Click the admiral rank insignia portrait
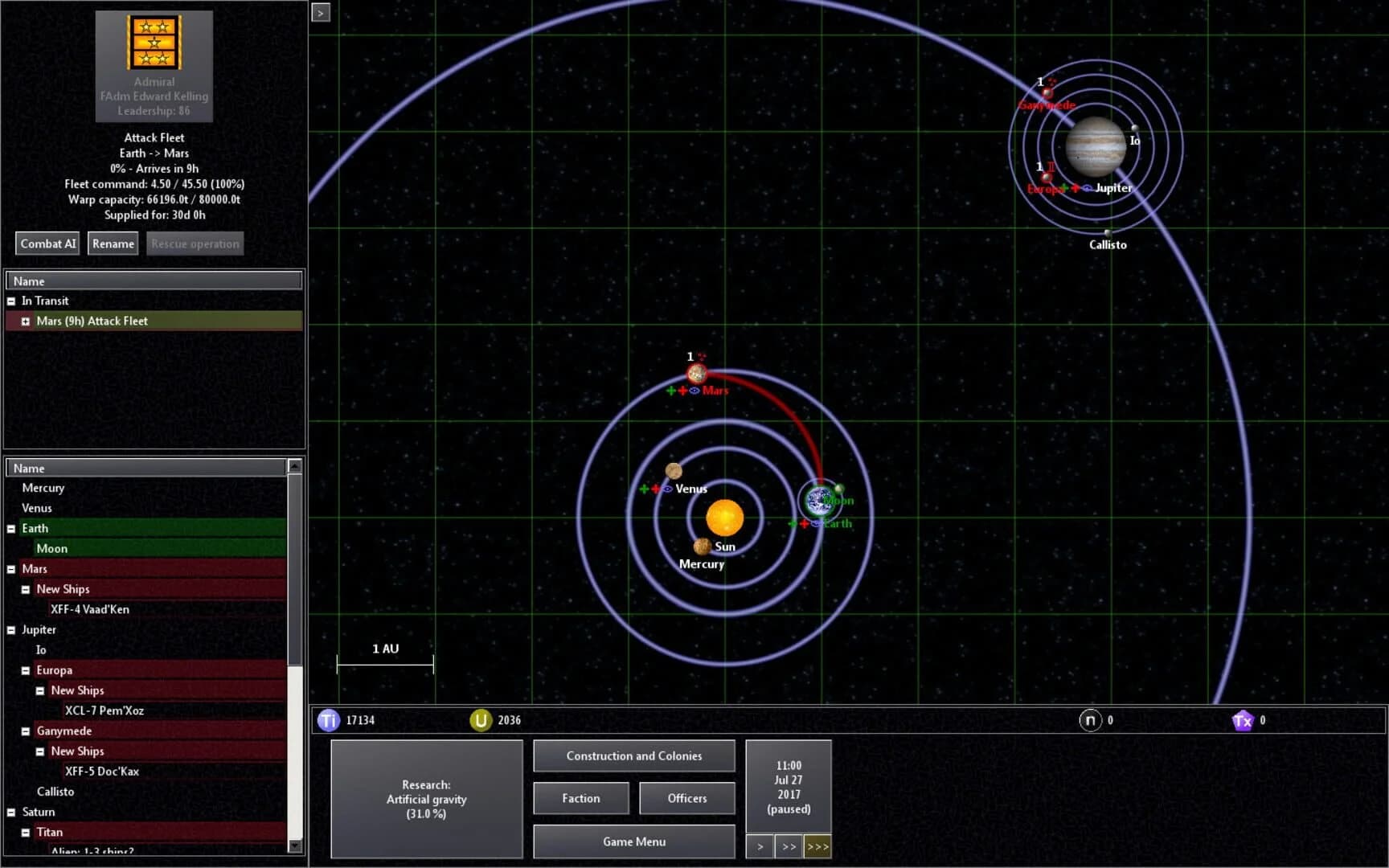The height and width of the screenshot is (868, 1389). click(x=154, y=43)
